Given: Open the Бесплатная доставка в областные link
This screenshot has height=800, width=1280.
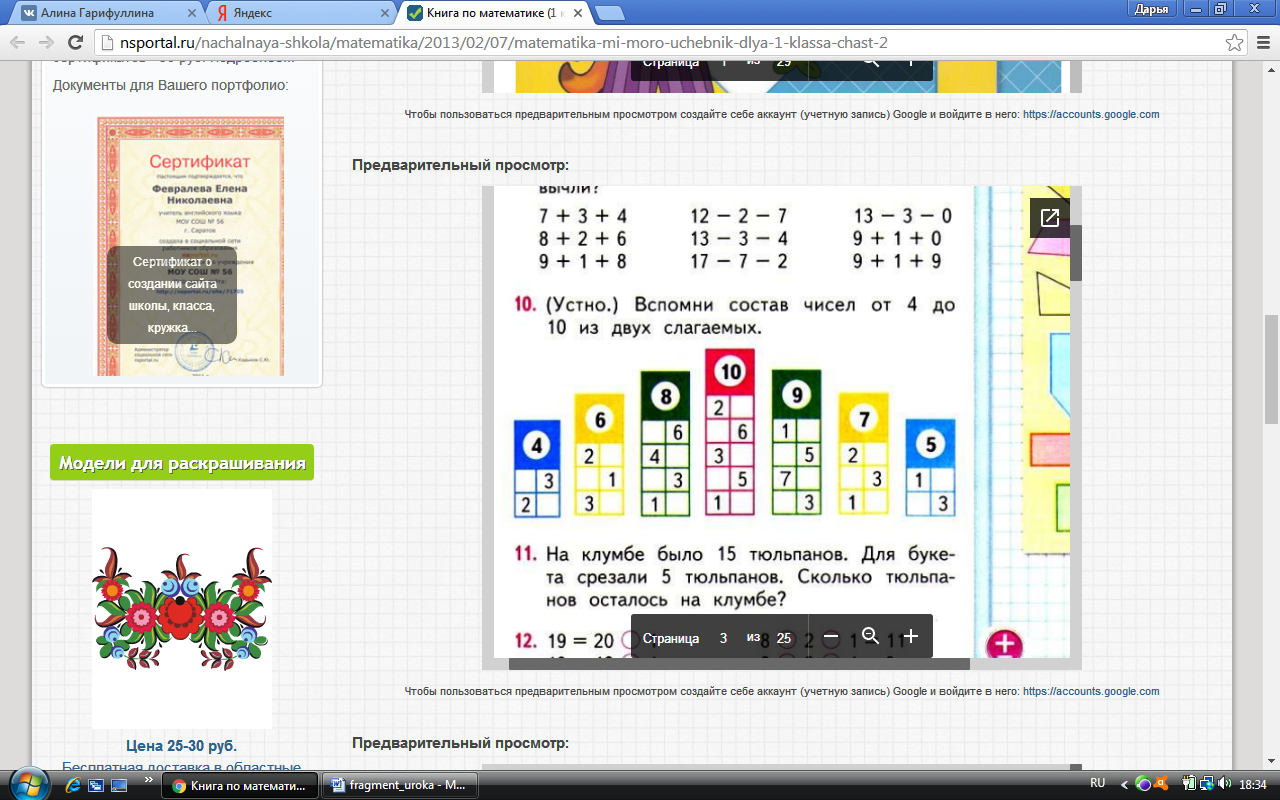Looking at the screenshot, I should pos(181,768).
